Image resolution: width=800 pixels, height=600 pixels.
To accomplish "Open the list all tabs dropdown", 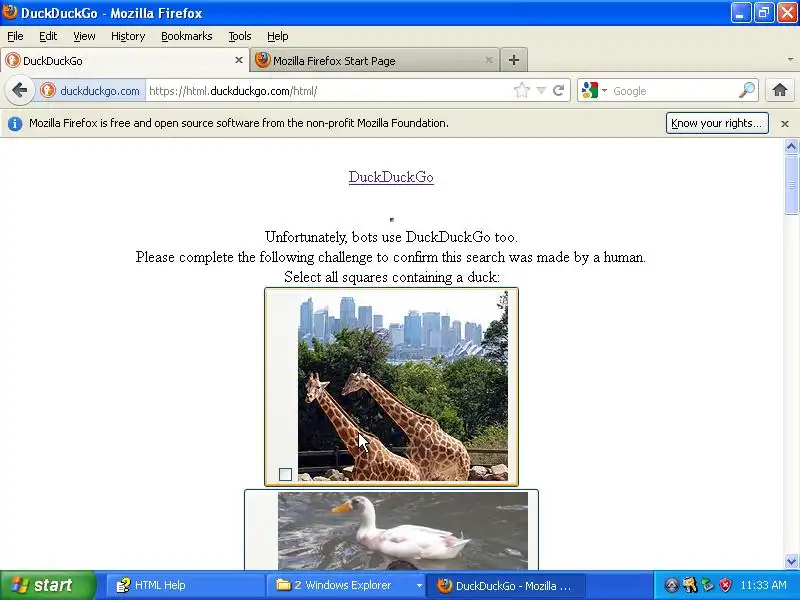I will click(790, 60).
